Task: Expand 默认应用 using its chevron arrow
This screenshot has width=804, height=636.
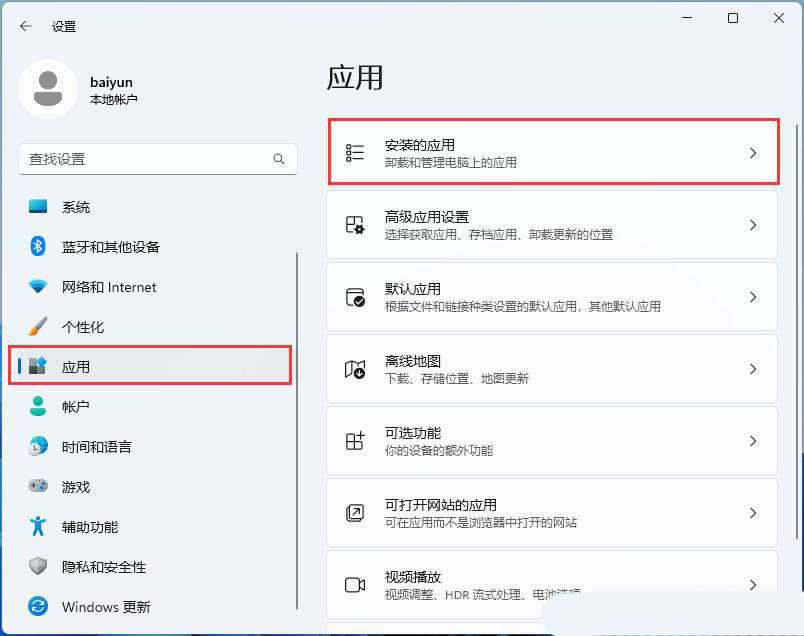Action: click(753, 297)
